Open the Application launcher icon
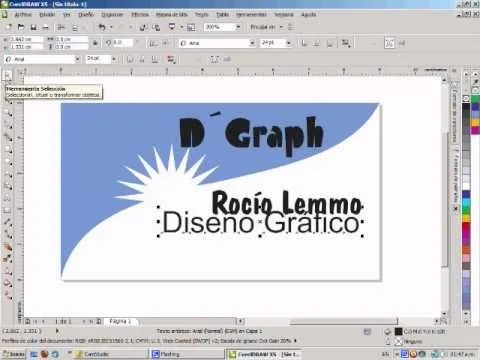The image size is (480, 360). [172, 27]
